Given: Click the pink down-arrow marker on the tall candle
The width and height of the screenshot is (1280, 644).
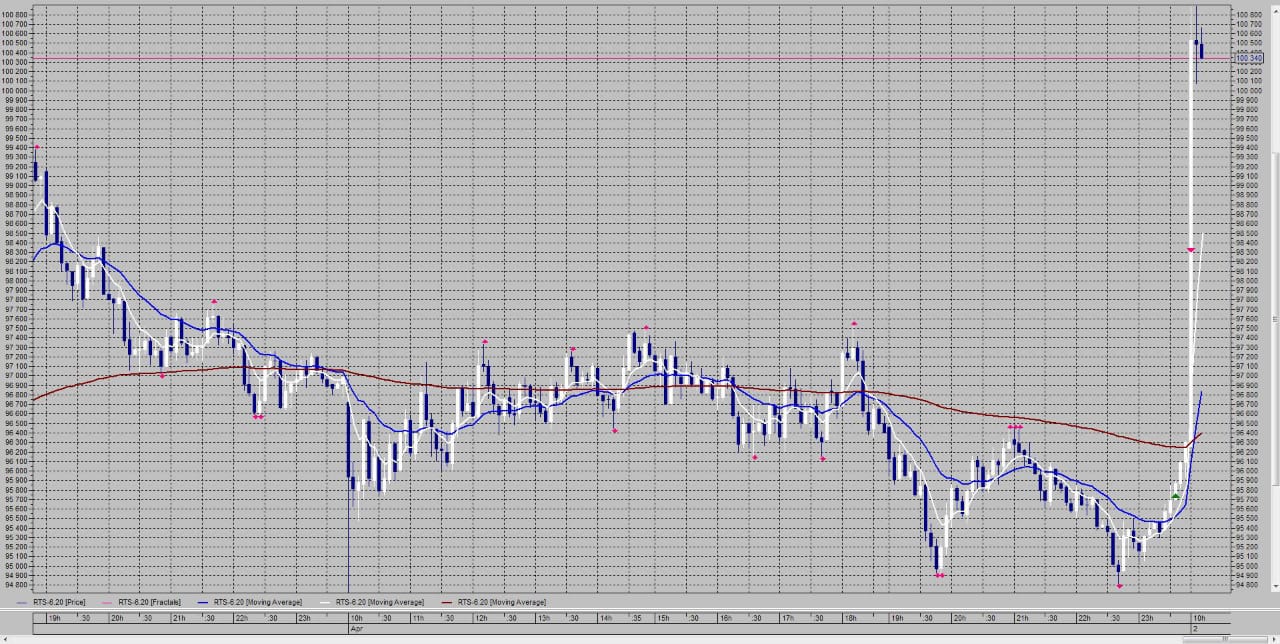Looking at the screenshot, I should coord(1191,250).
